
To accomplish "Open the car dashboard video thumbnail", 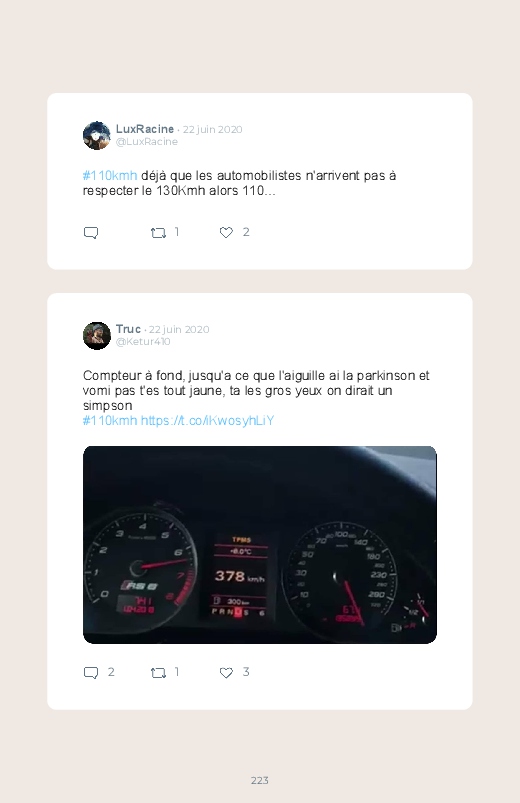I will (x=260, y=545).
